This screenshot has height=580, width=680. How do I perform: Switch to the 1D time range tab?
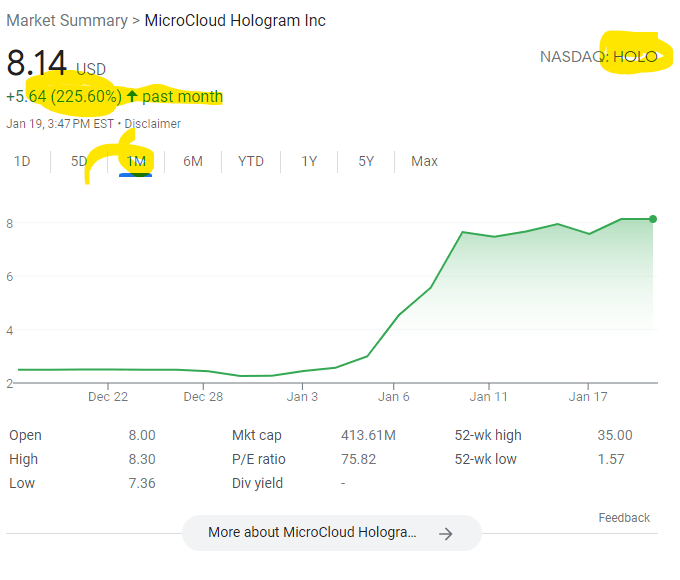[x=21, y=161]
